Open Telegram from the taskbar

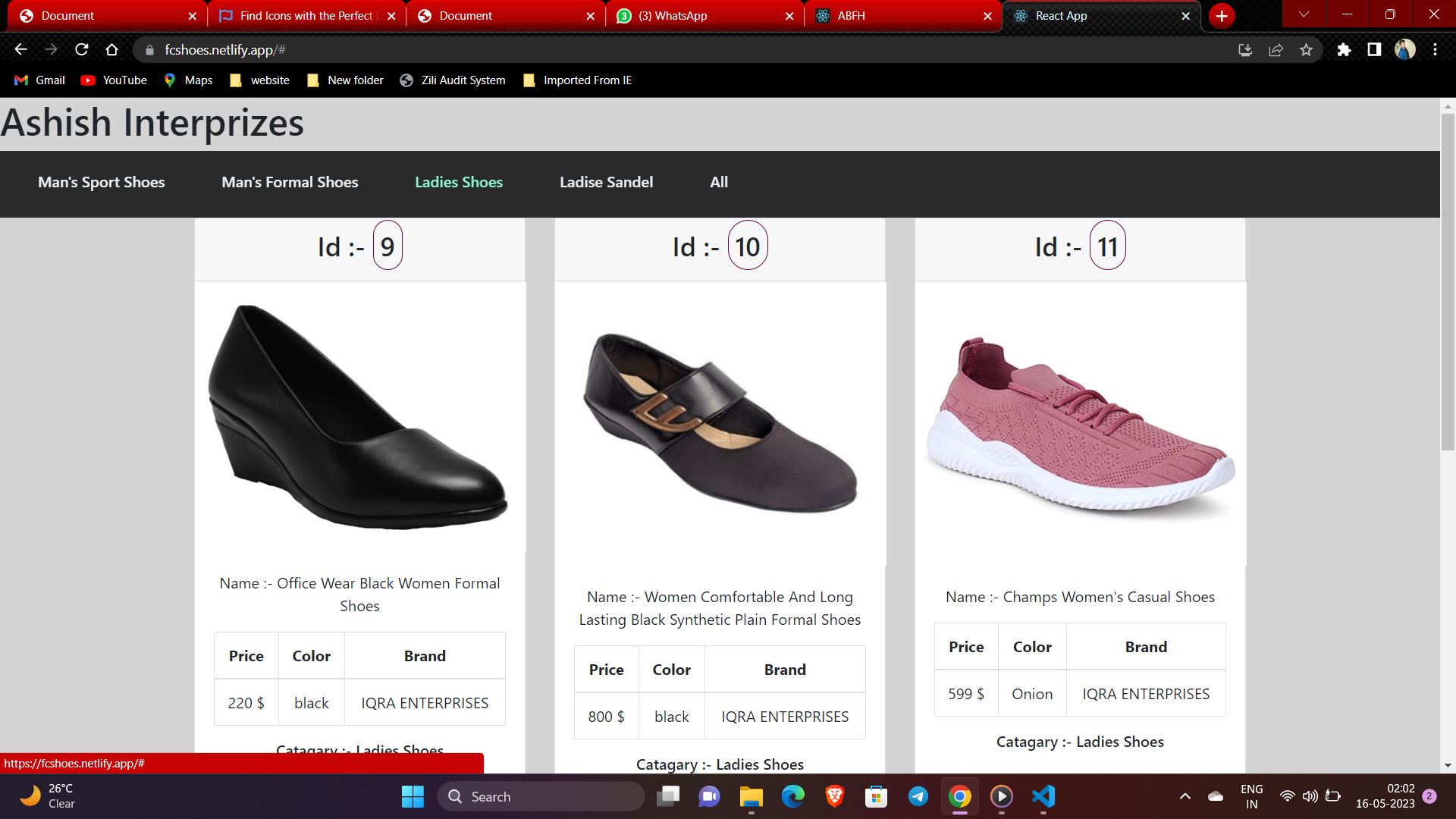tap(918, 796)
